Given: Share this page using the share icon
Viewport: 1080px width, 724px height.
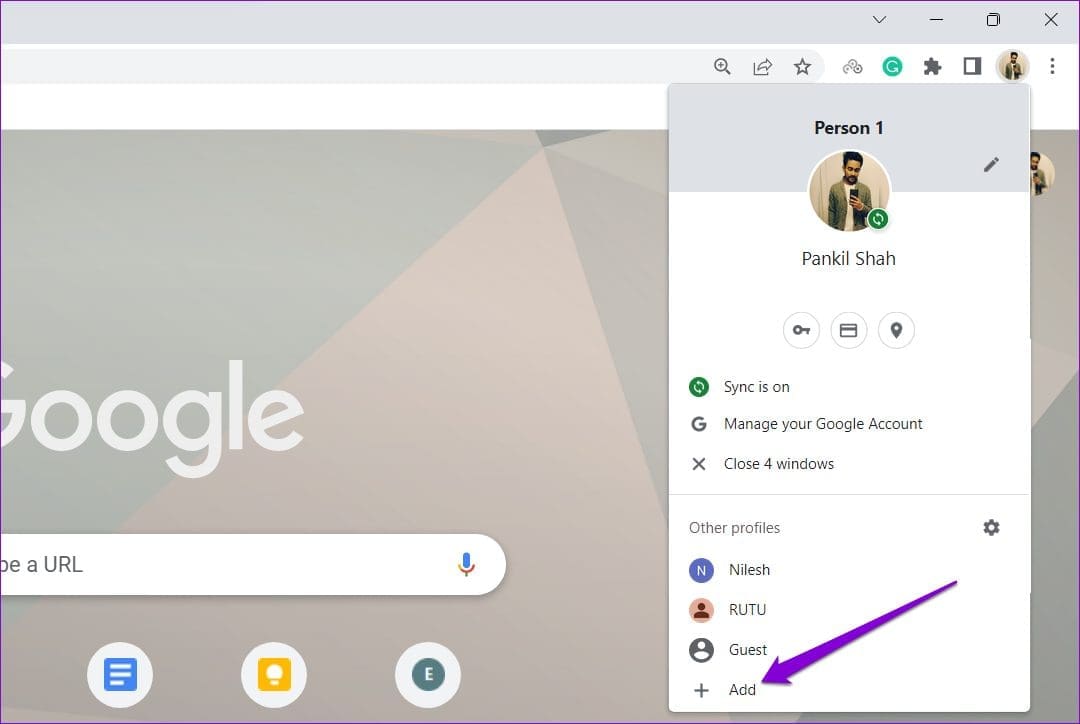Looking at the screenshot, I should [x=762, y=66].
